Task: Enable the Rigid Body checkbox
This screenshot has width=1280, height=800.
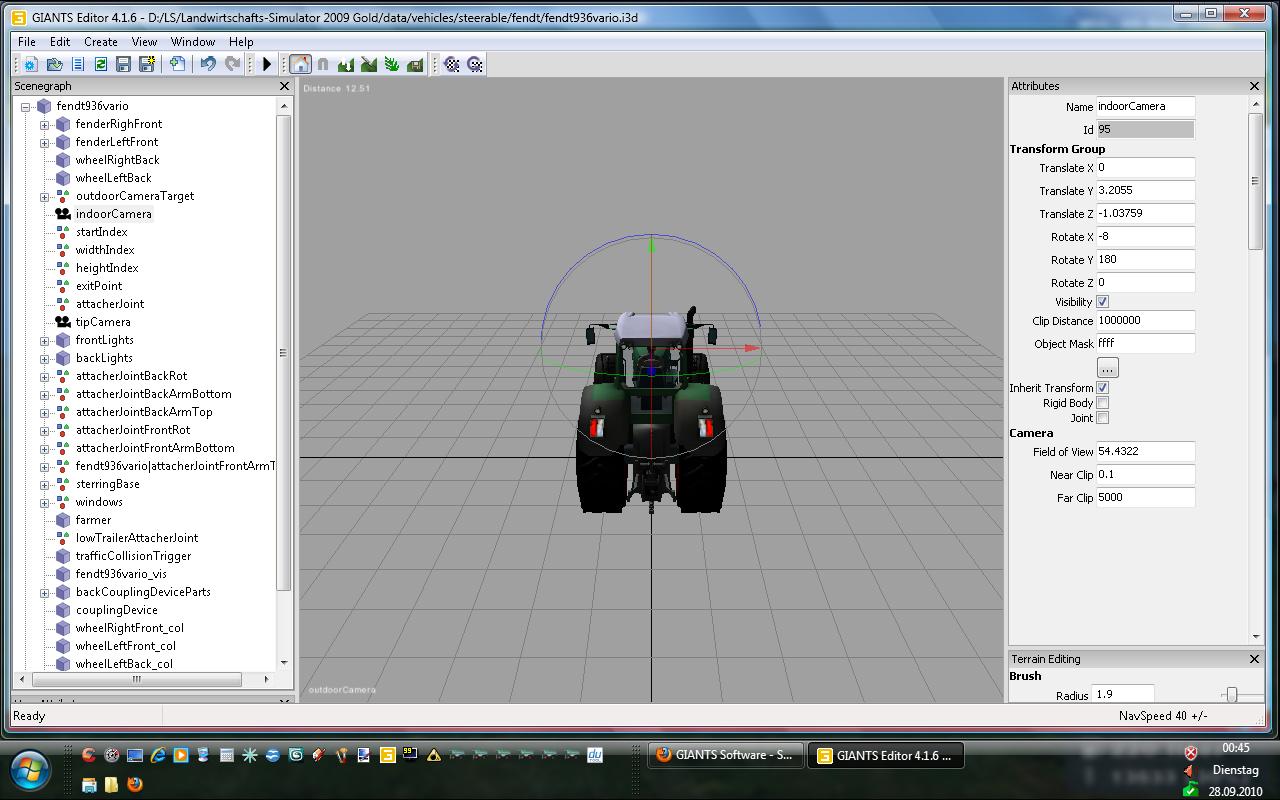Action: pyautogui.click(x=1102, y=403)
